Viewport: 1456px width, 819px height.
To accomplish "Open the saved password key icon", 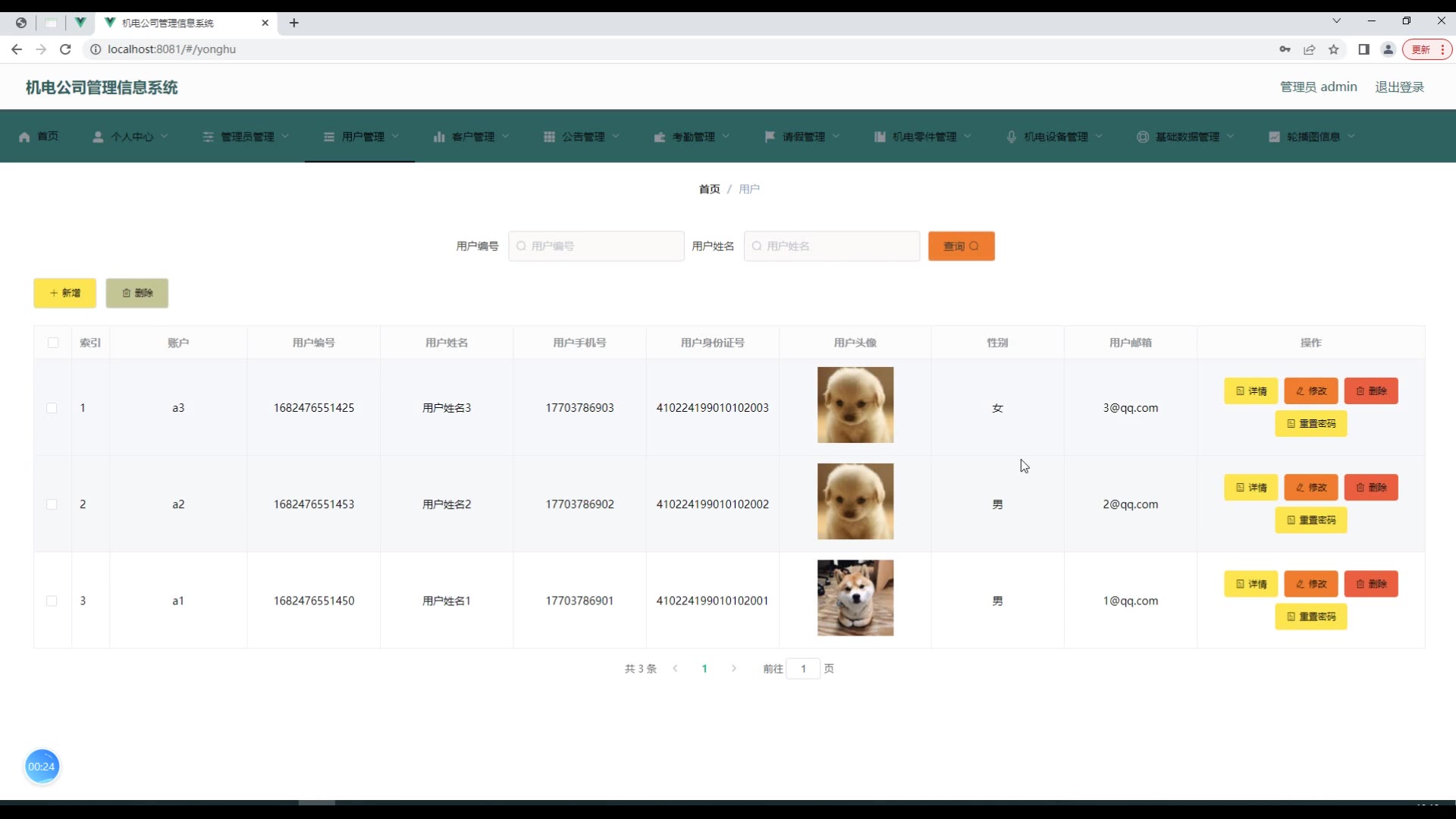I will click(1285, 49).
